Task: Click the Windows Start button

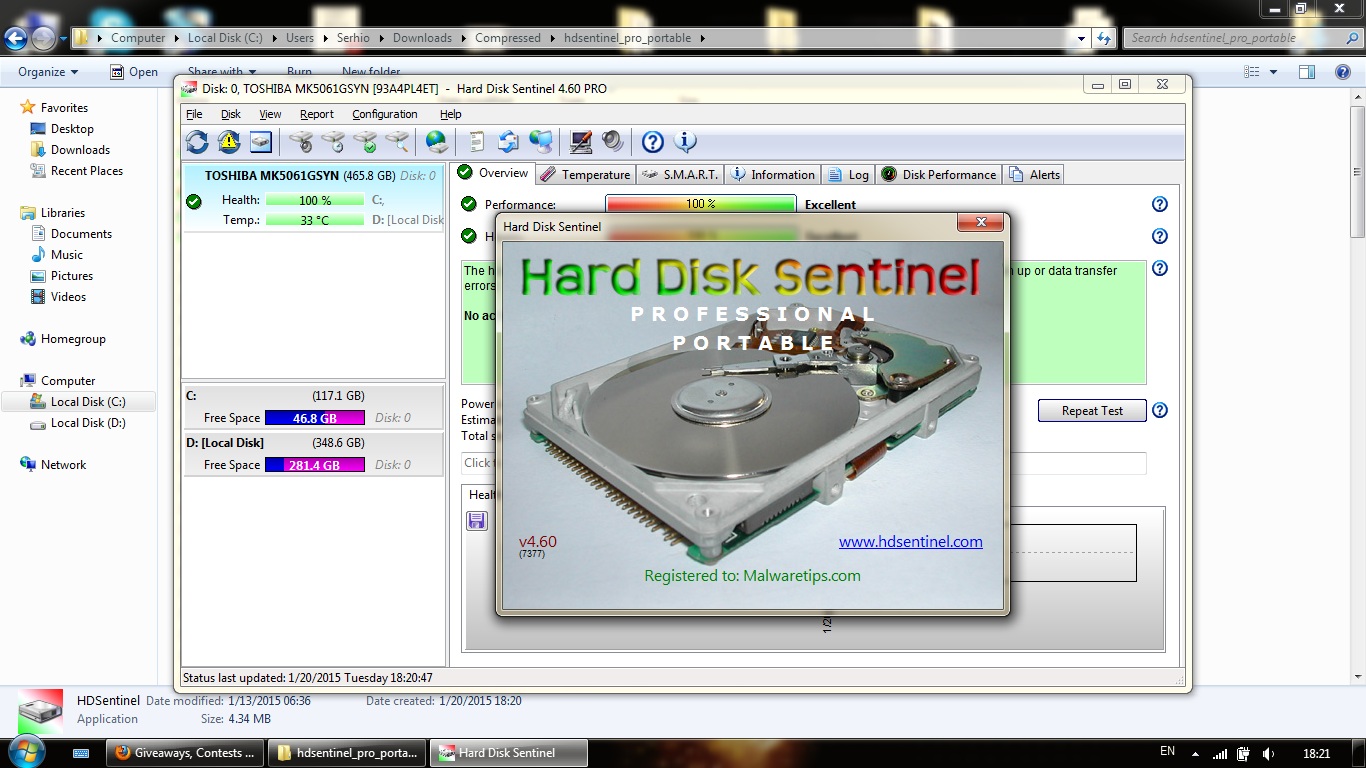Action: [x=27, y=752]
